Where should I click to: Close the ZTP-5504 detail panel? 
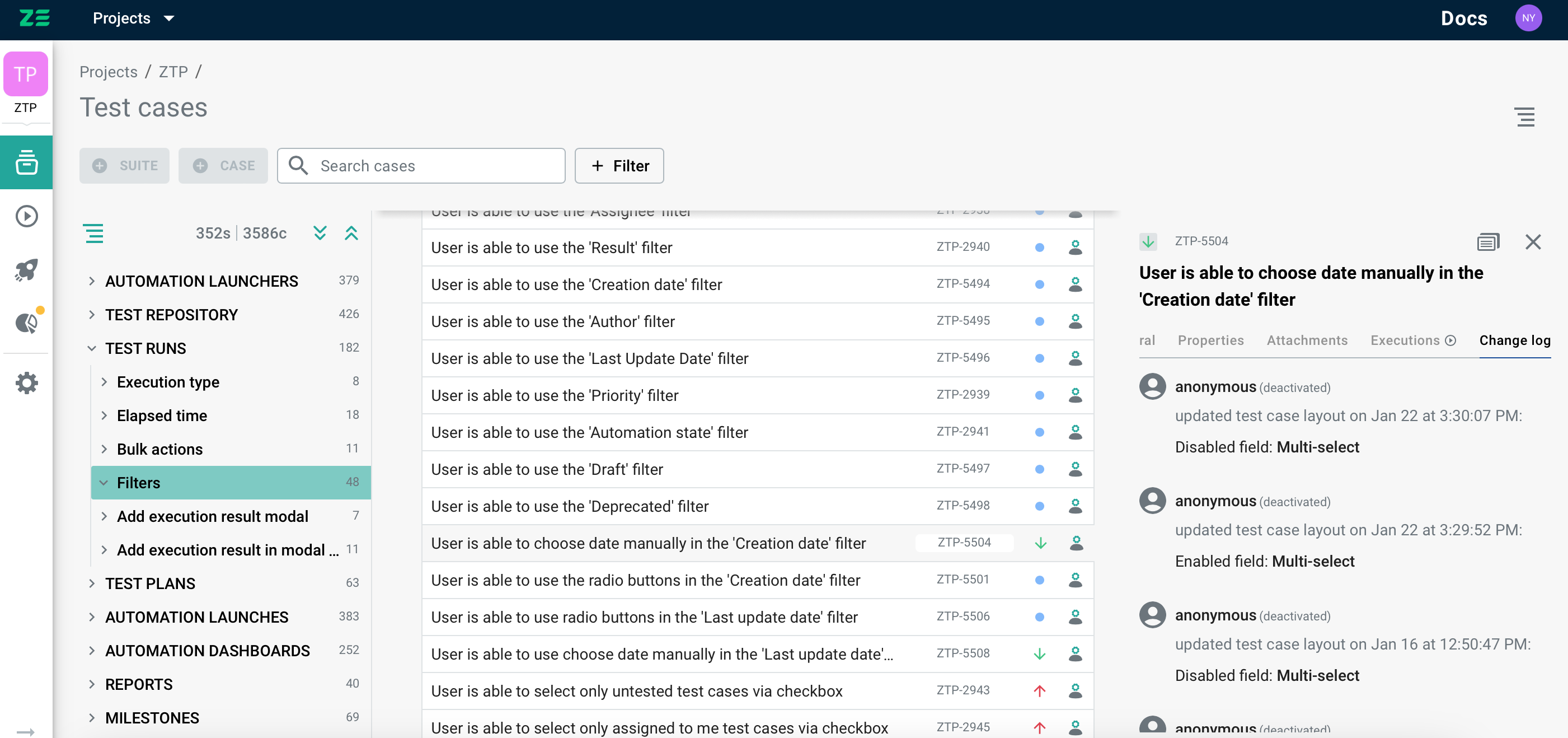coord(1532,242)
